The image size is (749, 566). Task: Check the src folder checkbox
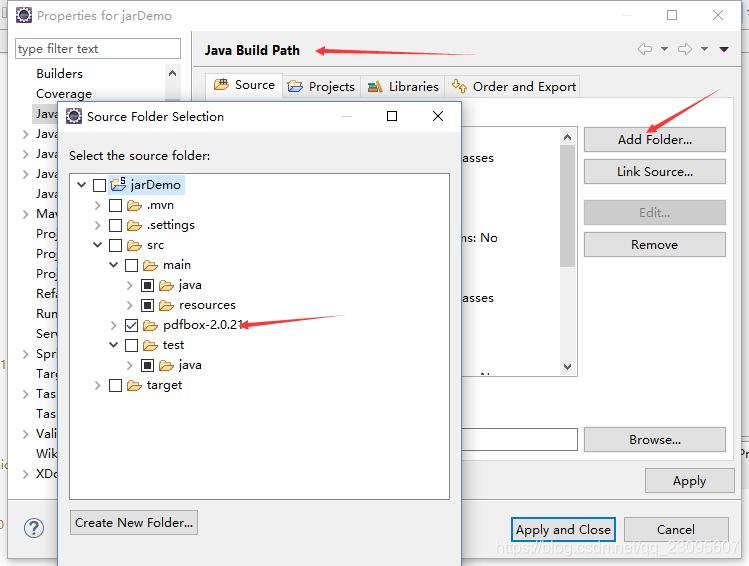pyautogui.click(x=116, y=246)
